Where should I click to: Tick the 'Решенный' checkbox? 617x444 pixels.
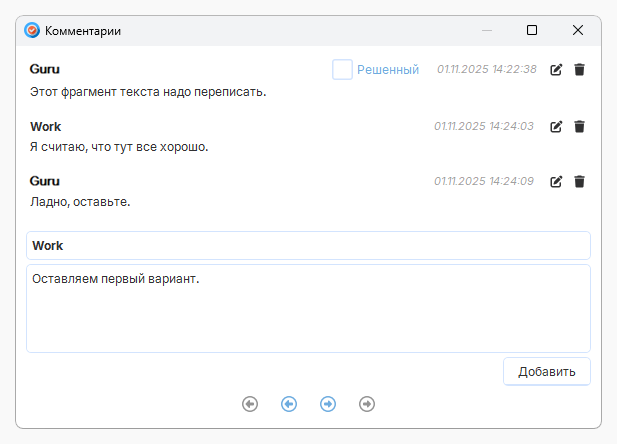(x=342, y=70)
